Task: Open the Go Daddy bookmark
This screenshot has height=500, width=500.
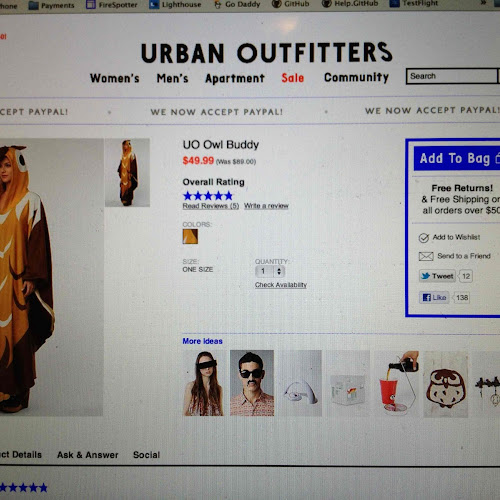Action: 237,4
